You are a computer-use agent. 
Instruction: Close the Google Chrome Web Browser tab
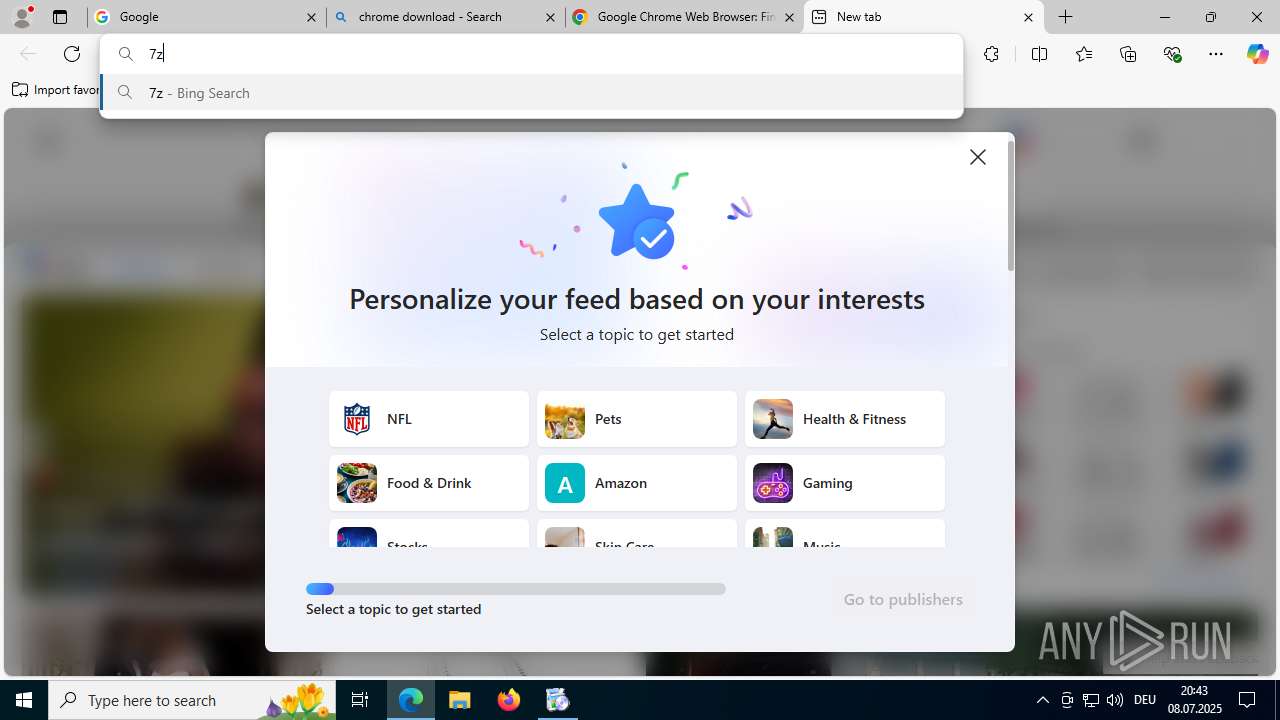pos(789,17)
